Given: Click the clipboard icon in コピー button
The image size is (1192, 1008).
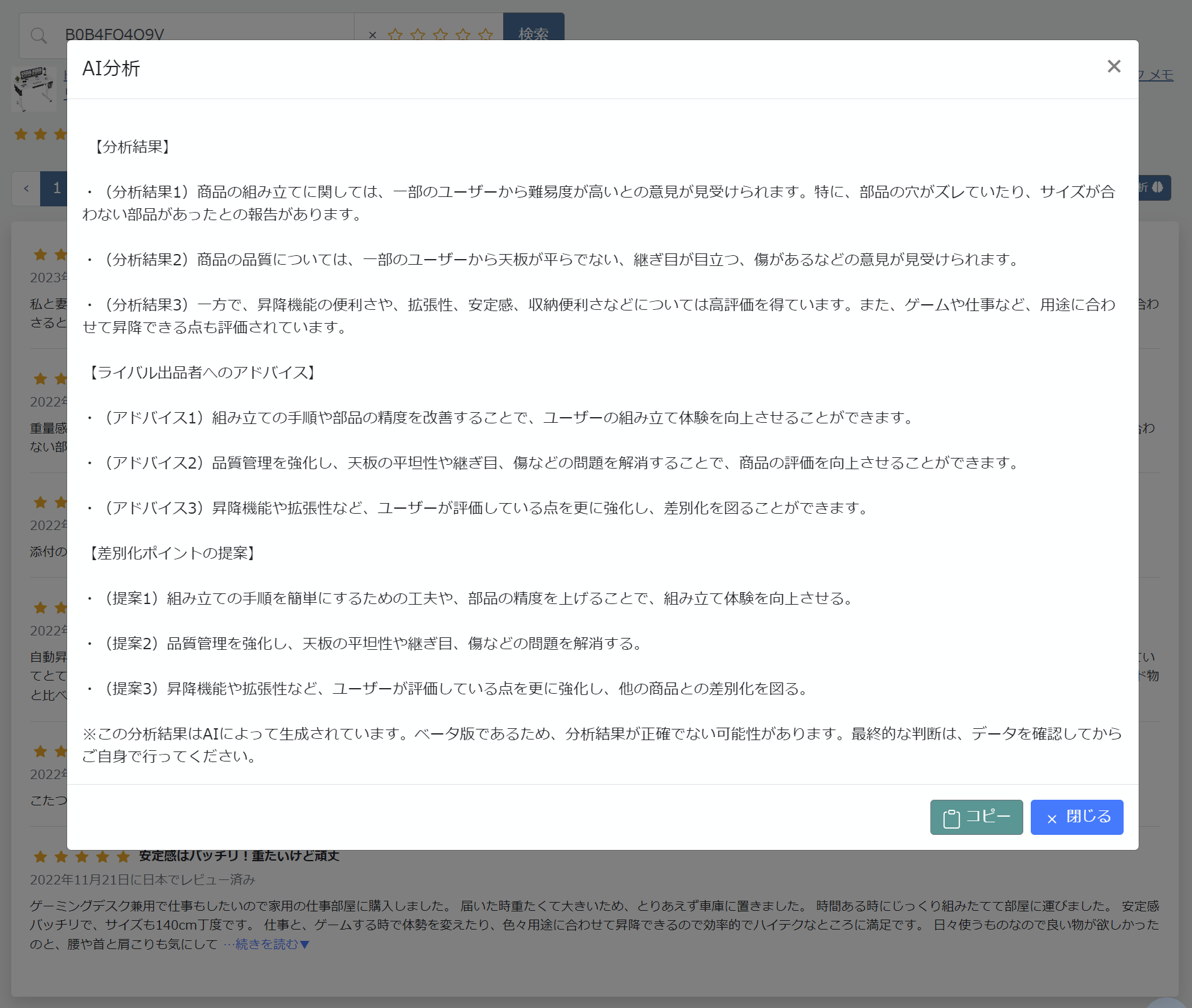Looking at the screenshot, I should click(x=951, y=818).
